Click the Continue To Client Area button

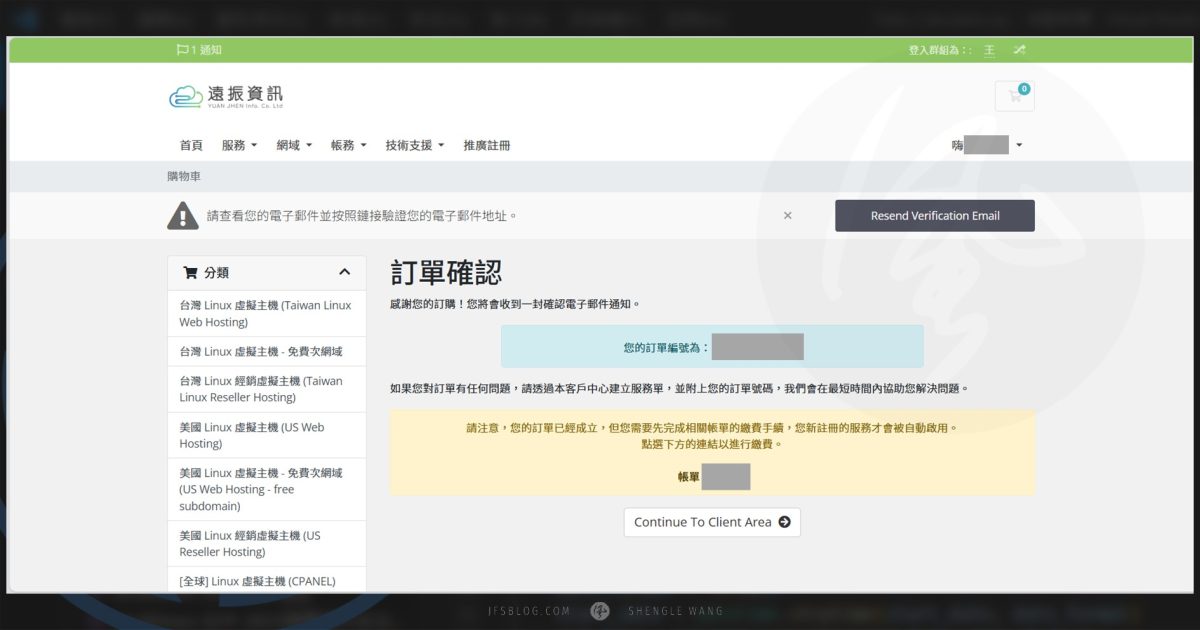click(711, 522)
